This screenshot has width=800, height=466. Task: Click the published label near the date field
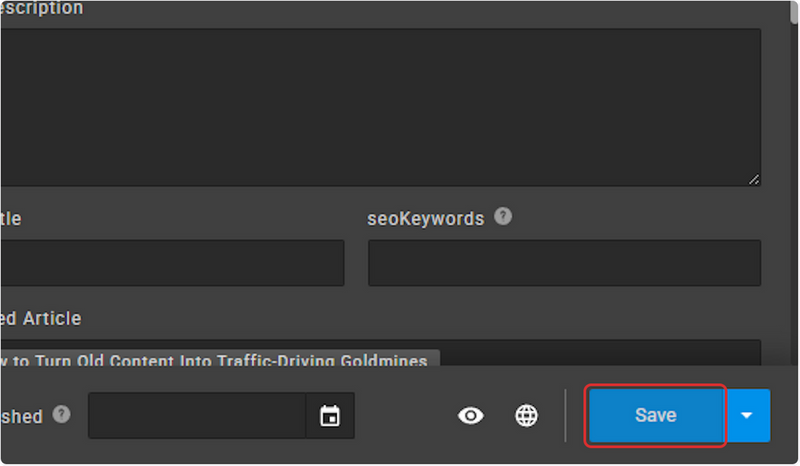(x=21, y=416)
